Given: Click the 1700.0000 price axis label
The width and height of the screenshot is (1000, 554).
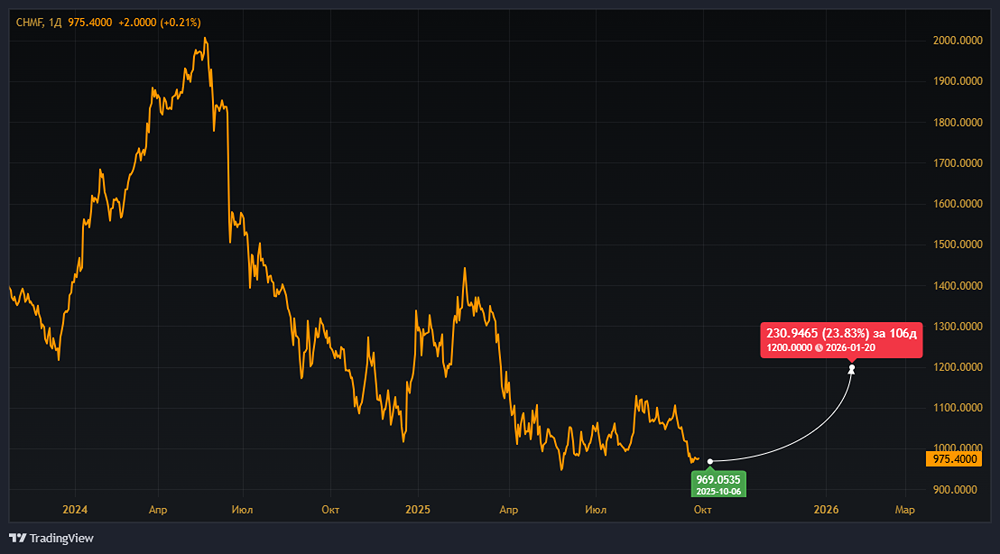Looking at the screenshot, I should pyautogui.click(x=957, y=163).
